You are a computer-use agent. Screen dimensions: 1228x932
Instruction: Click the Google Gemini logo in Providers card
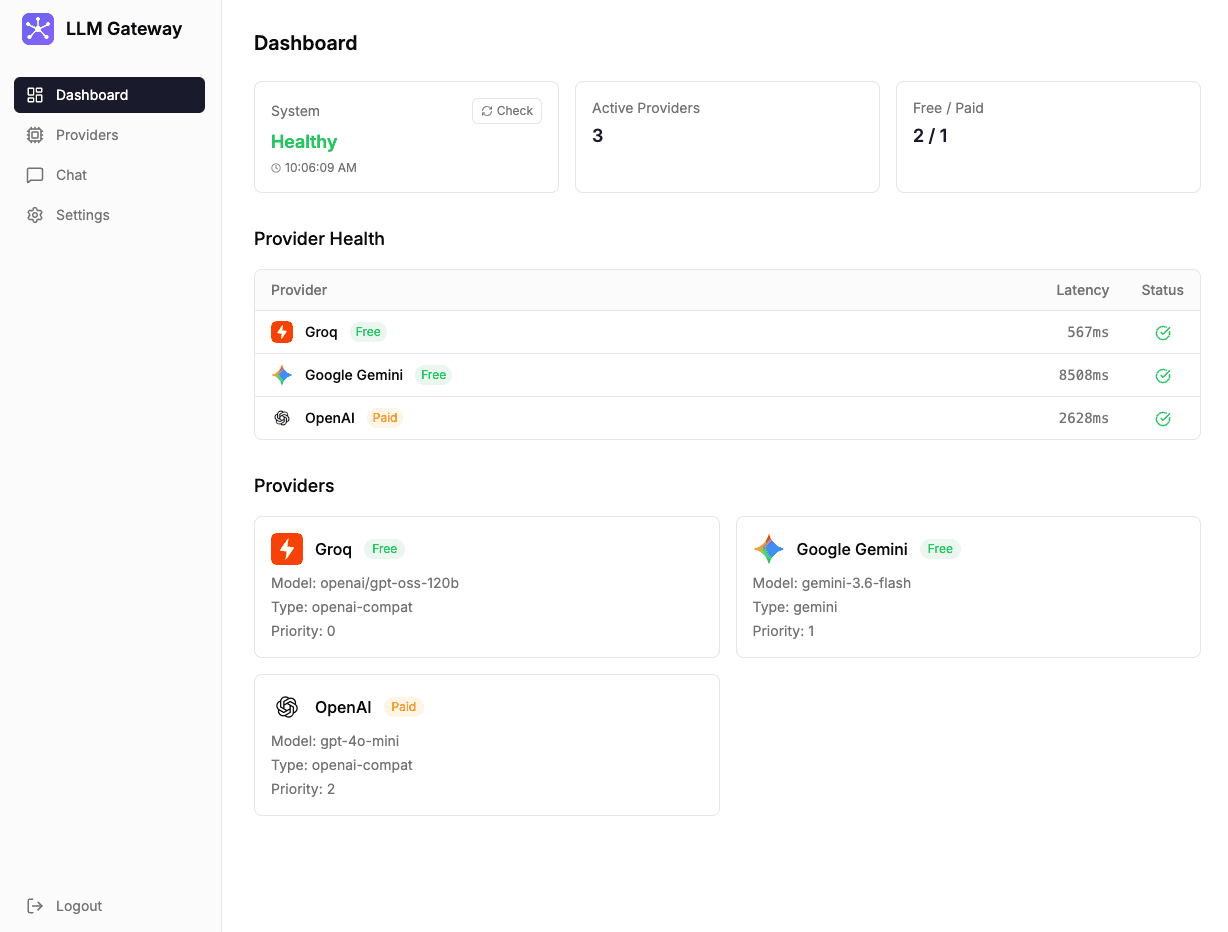coord(769,549)
